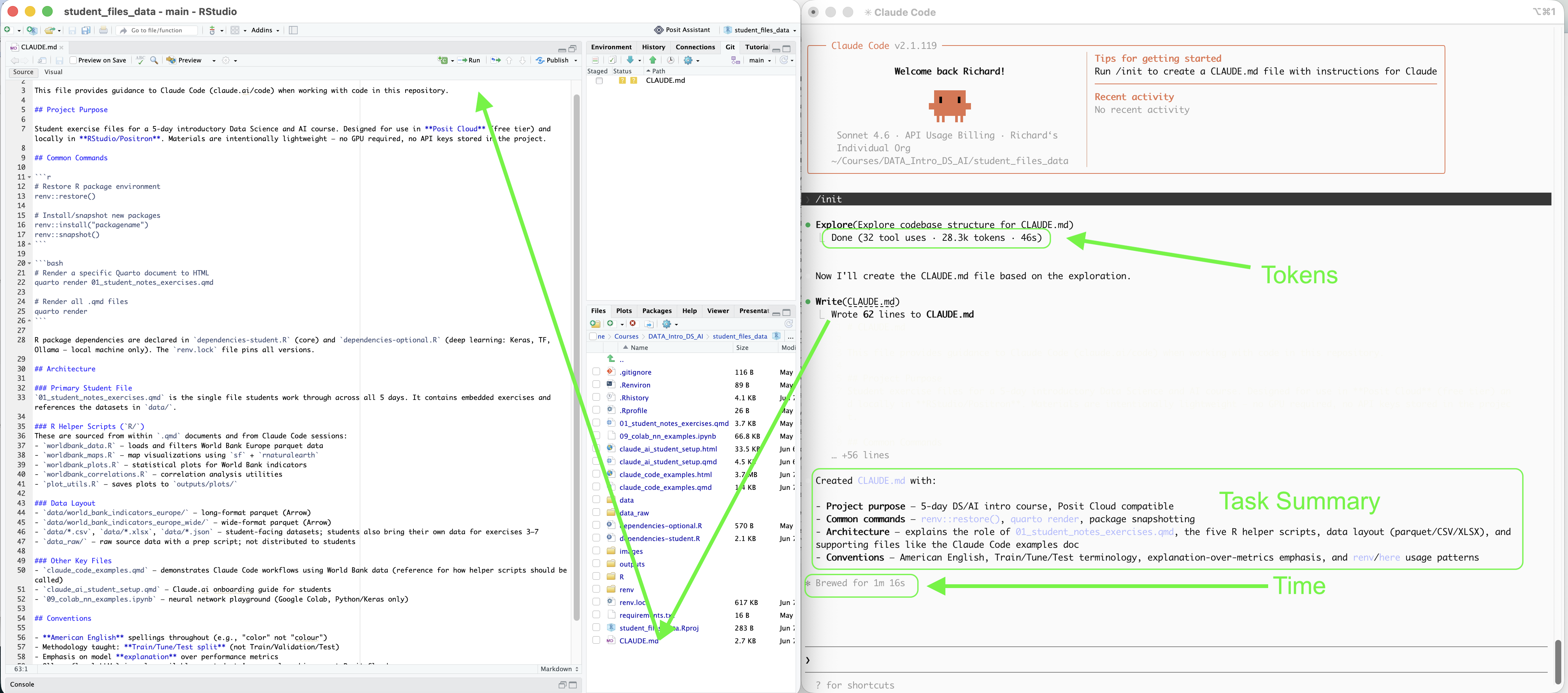Viewport: 1568px width, 693px height.
Task: Open the Plots tab
Action: coord(624,311)
